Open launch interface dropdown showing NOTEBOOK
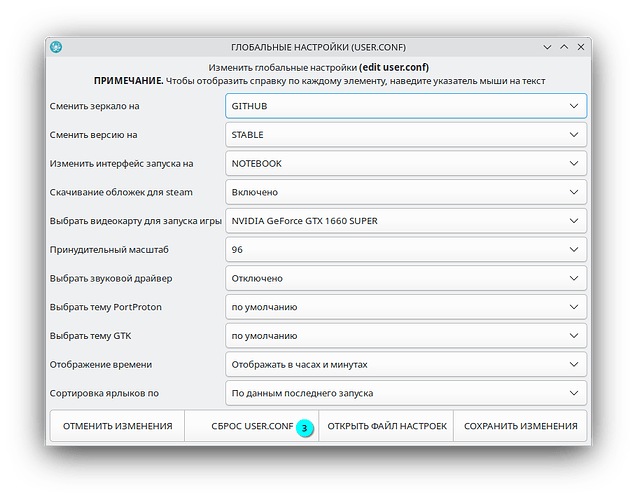Image resolution: width=637 pixels, height=499 pixels. pyautogui.click(x=405, y=163)
